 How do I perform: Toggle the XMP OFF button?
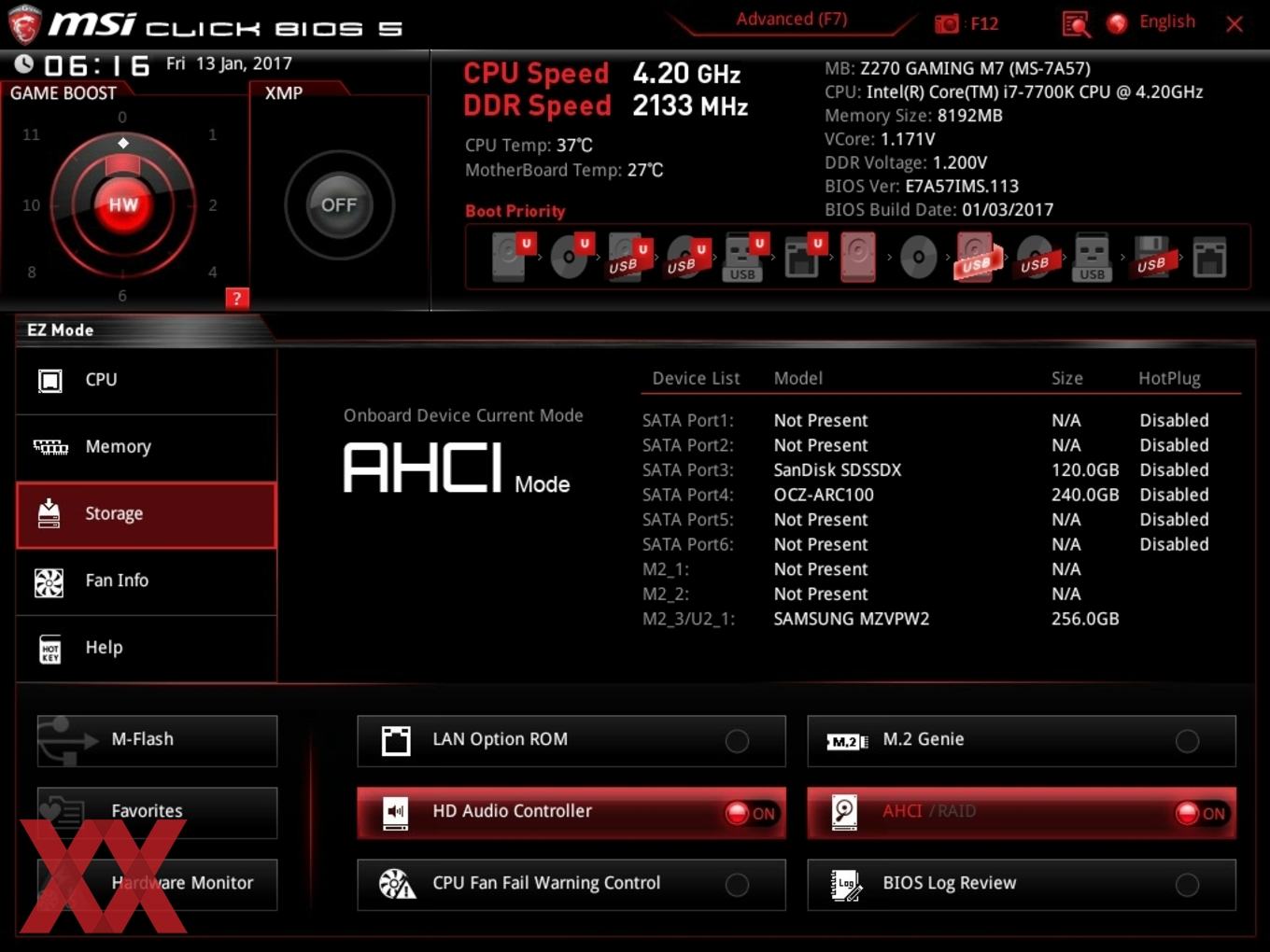(339, 204)
